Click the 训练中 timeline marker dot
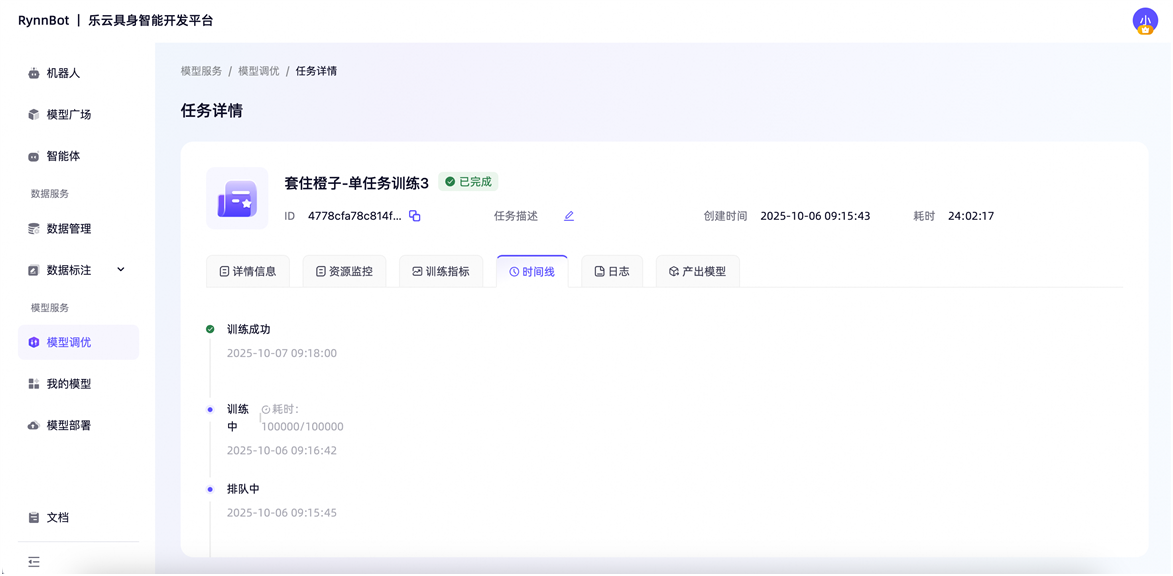The image size is (1173, 576). [x=210, y=409]
